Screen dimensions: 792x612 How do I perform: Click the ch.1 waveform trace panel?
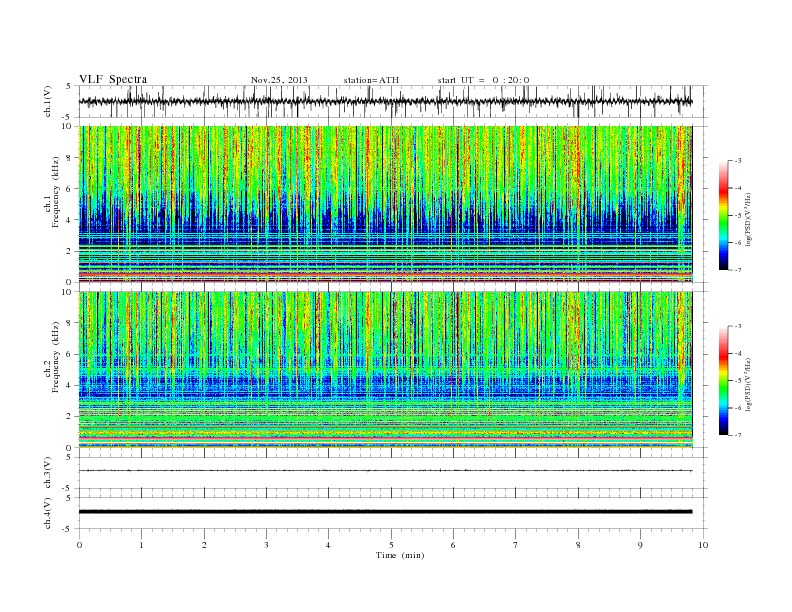pyautogui.click(x=393, y=101)
